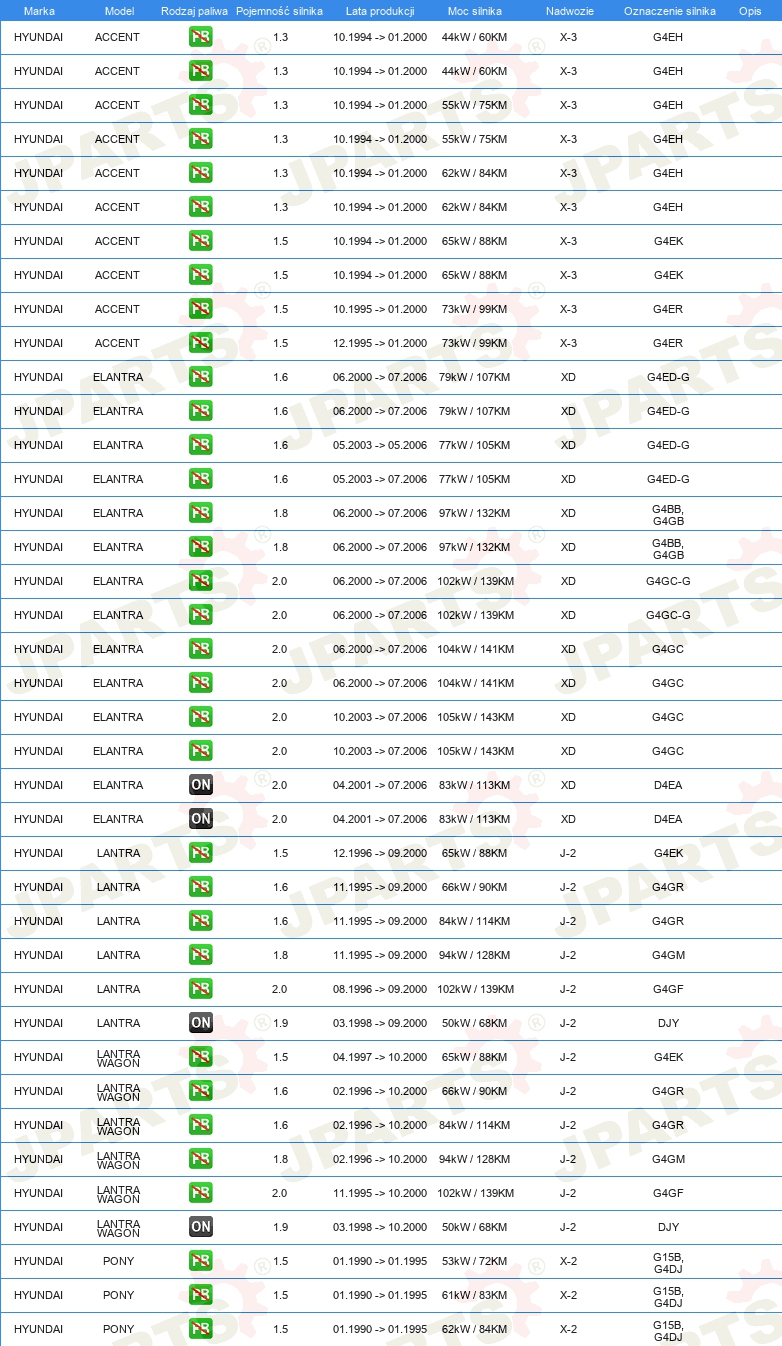Click power cell 61kW / 83KM

pos(475,1295)
